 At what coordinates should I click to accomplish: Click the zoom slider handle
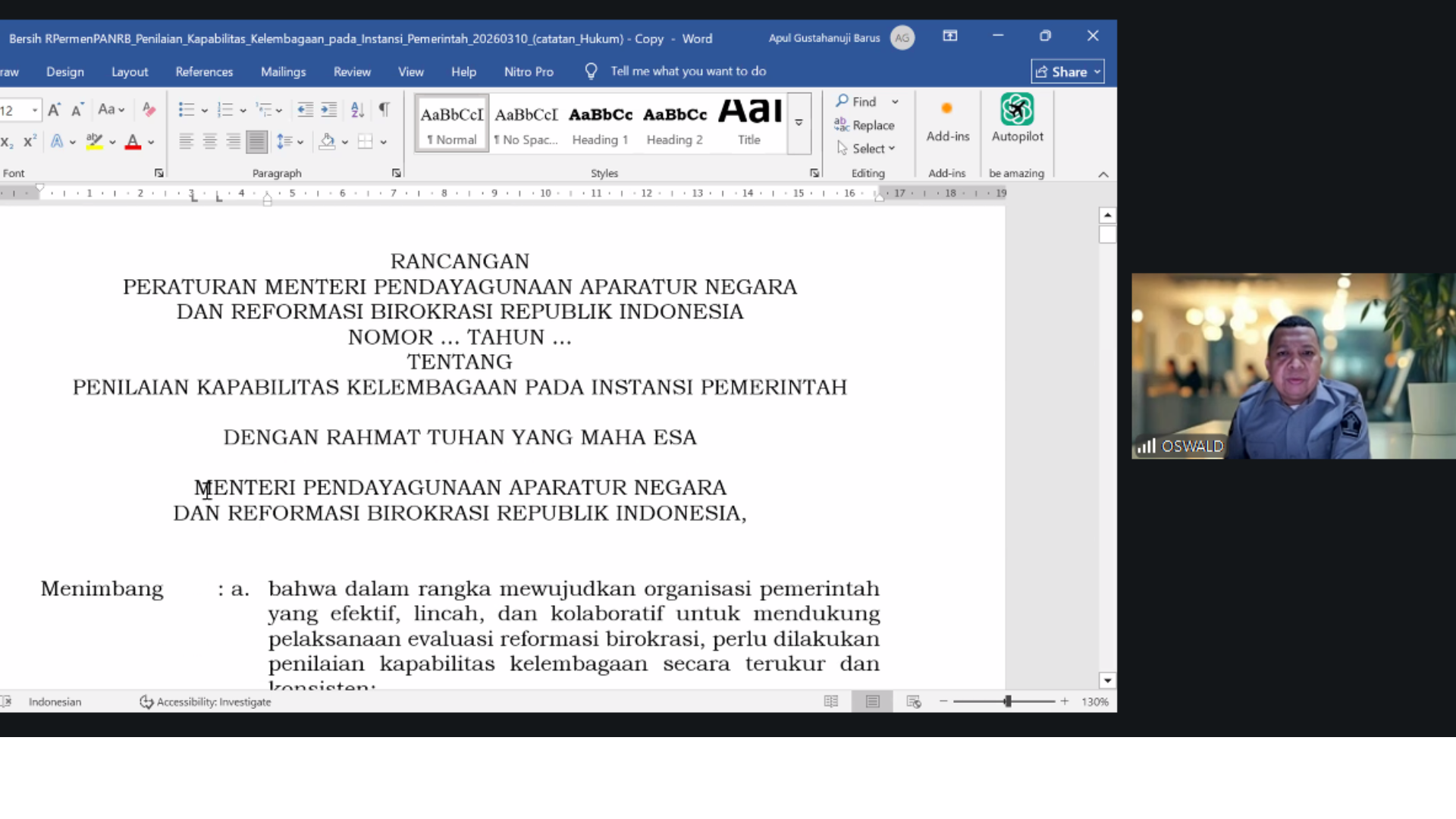[1007, 701]
